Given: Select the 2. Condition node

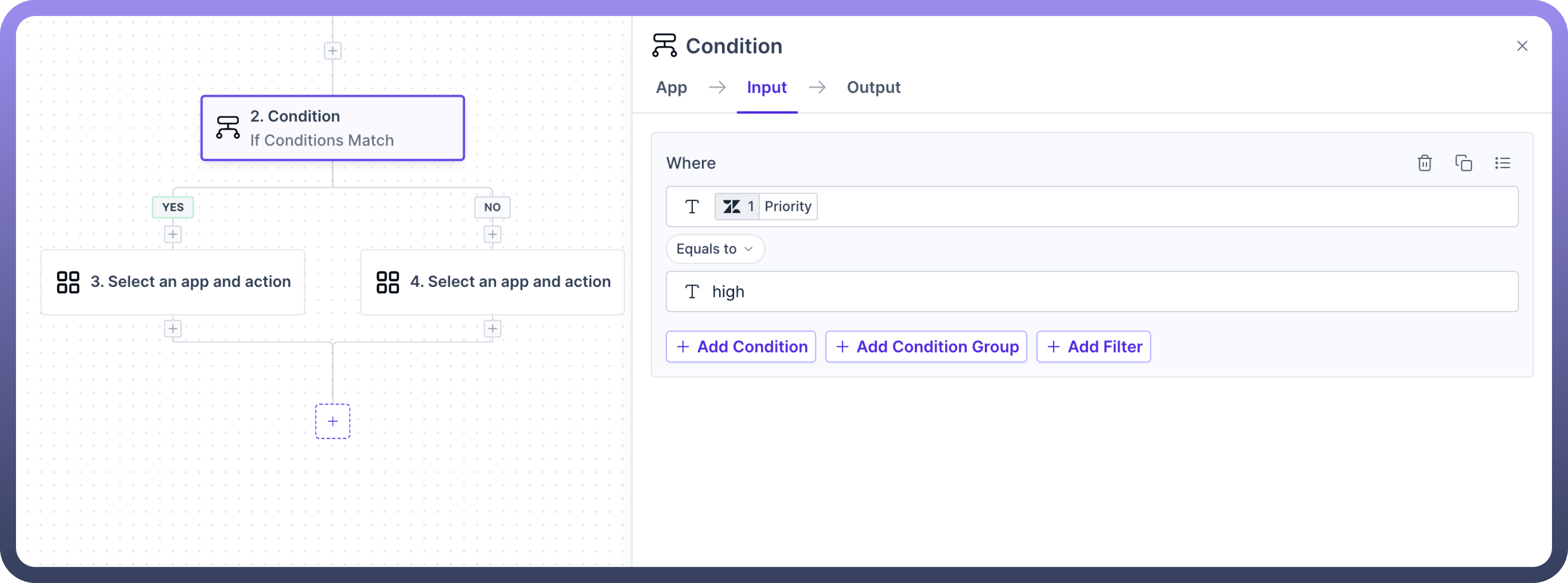Looking at the screenshot, I should [x=332, y=128].
